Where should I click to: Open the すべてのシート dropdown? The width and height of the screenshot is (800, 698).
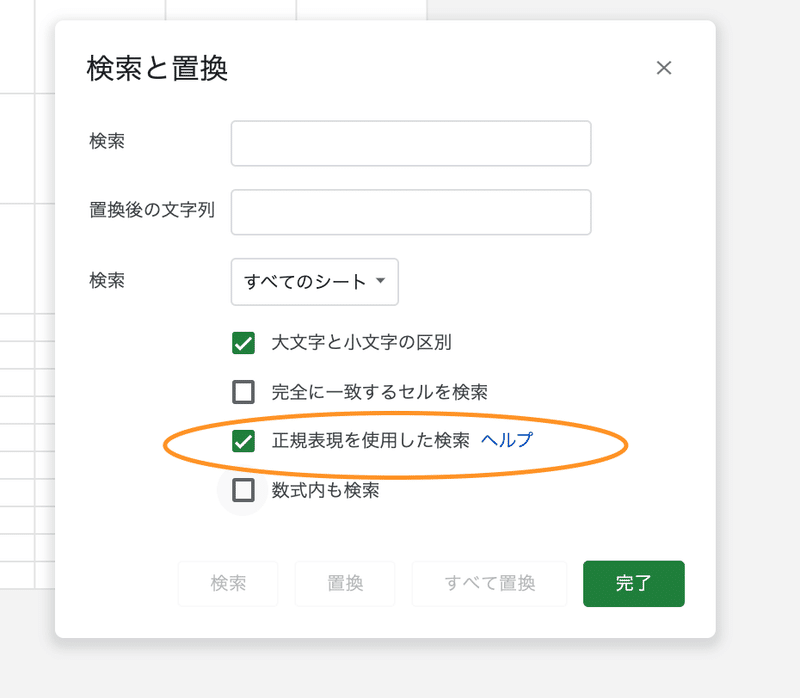[x=314, y=282]
